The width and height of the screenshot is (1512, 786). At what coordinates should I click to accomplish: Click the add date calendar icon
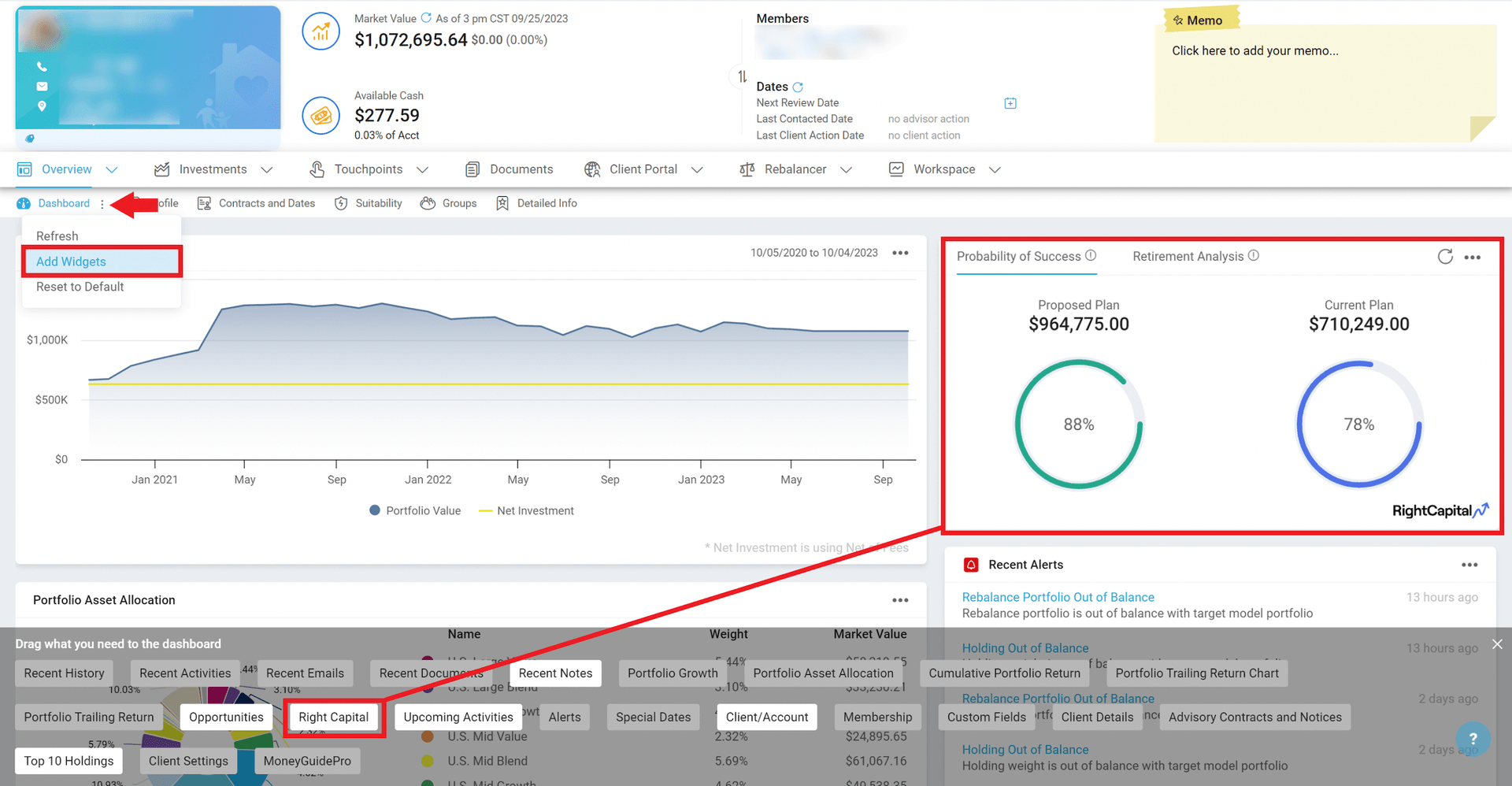pos(1010,103)
